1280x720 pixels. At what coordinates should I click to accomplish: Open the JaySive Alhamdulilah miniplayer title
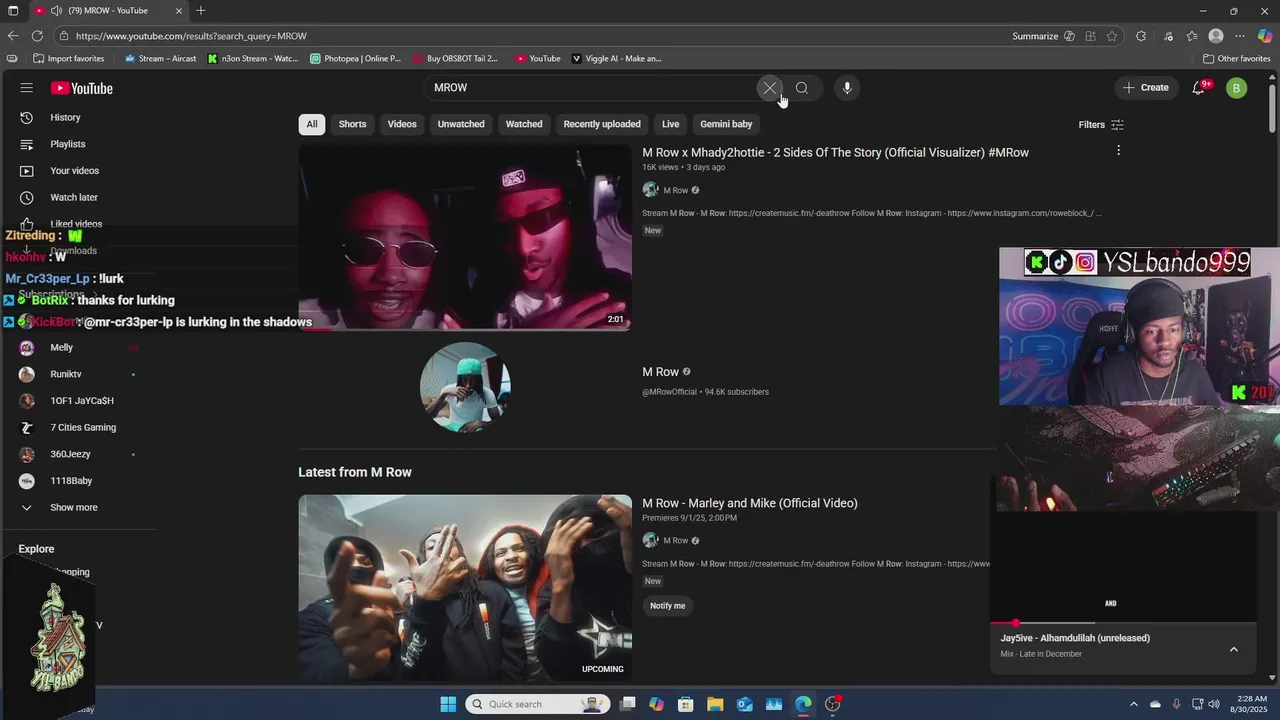coord(1075,638)
